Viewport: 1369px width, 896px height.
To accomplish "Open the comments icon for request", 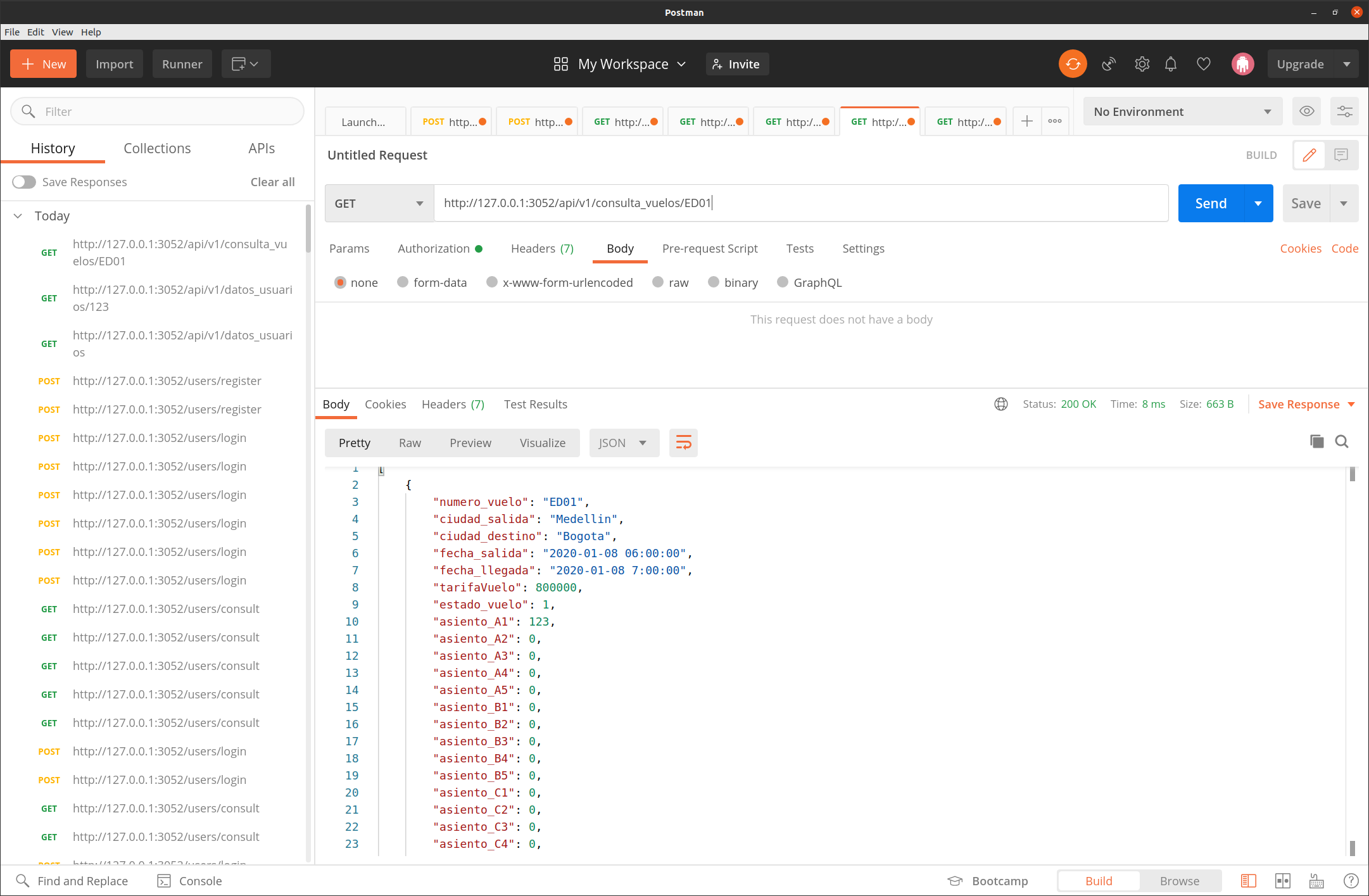I will click(1341, 155).
